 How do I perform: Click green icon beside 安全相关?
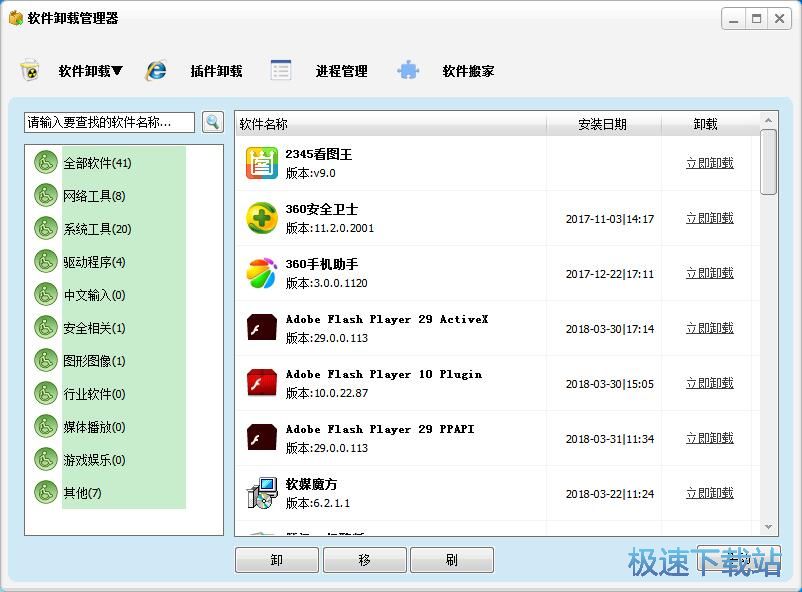click(x=46, y=327)
